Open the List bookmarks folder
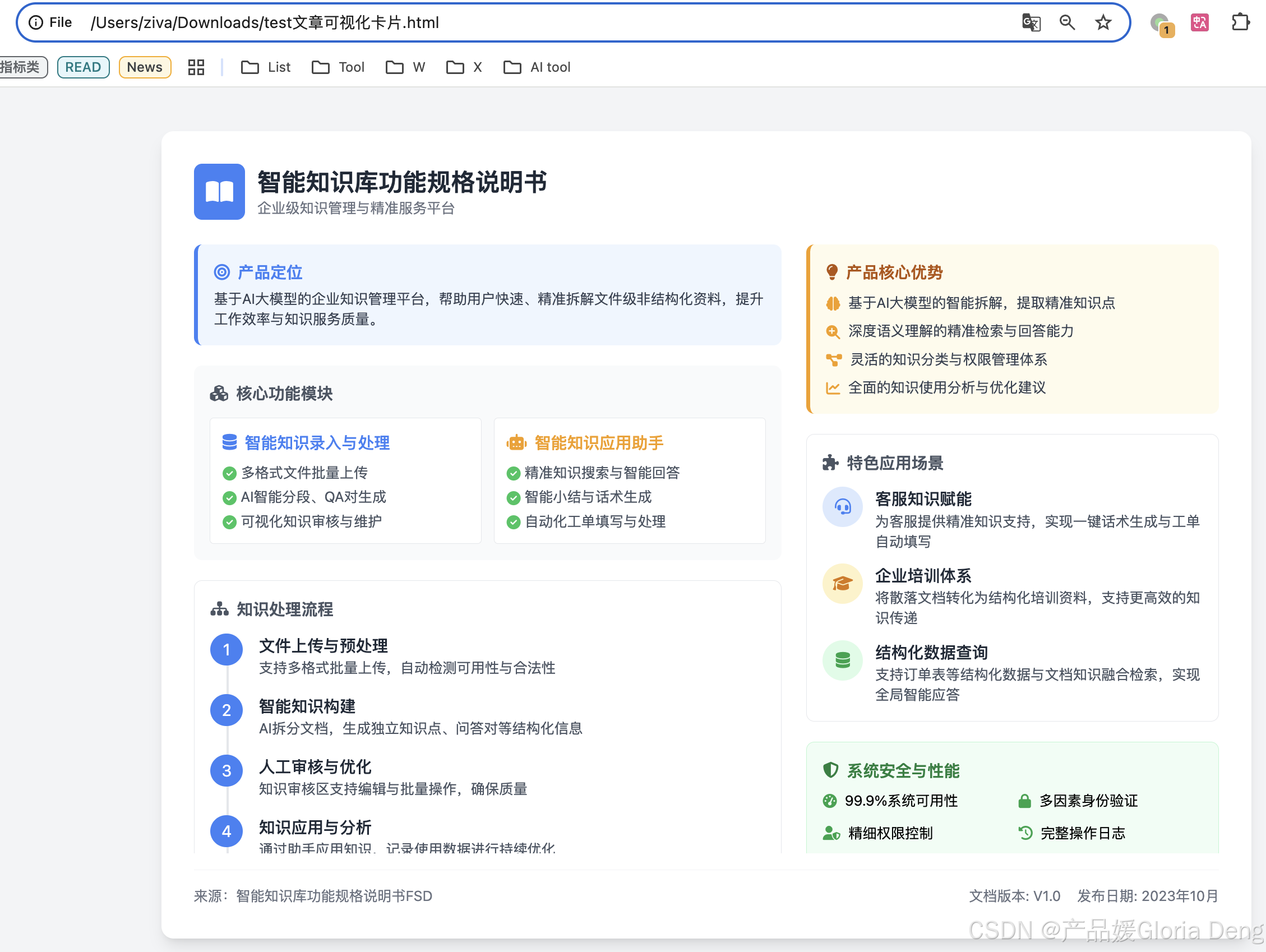Viewport: 1266px width, 952px height. (266, 67)
